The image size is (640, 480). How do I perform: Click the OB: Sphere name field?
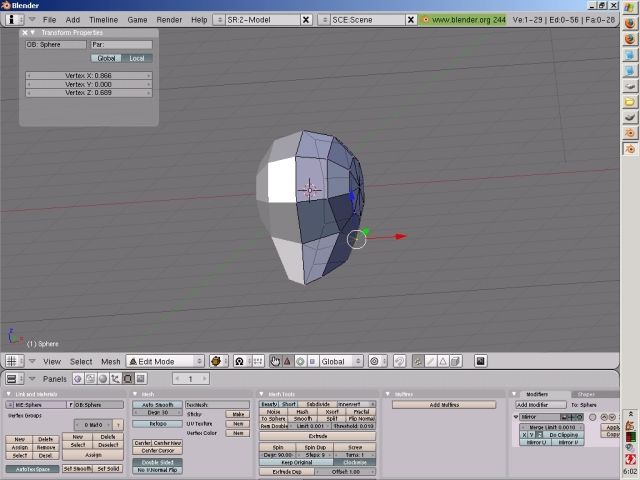click(x=55, y=44)
